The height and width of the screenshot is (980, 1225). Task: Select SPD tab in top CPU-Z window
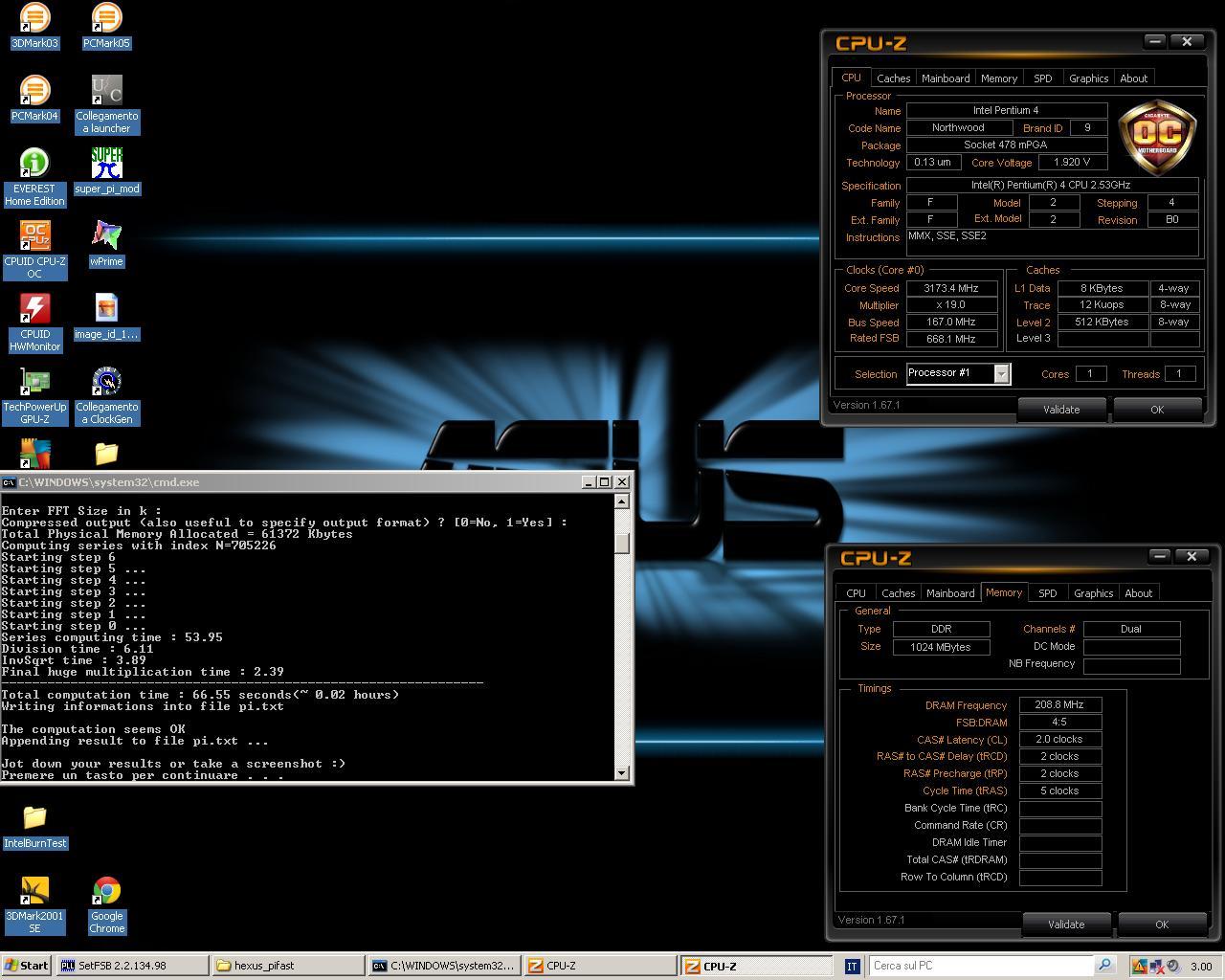click(1043, 78)
